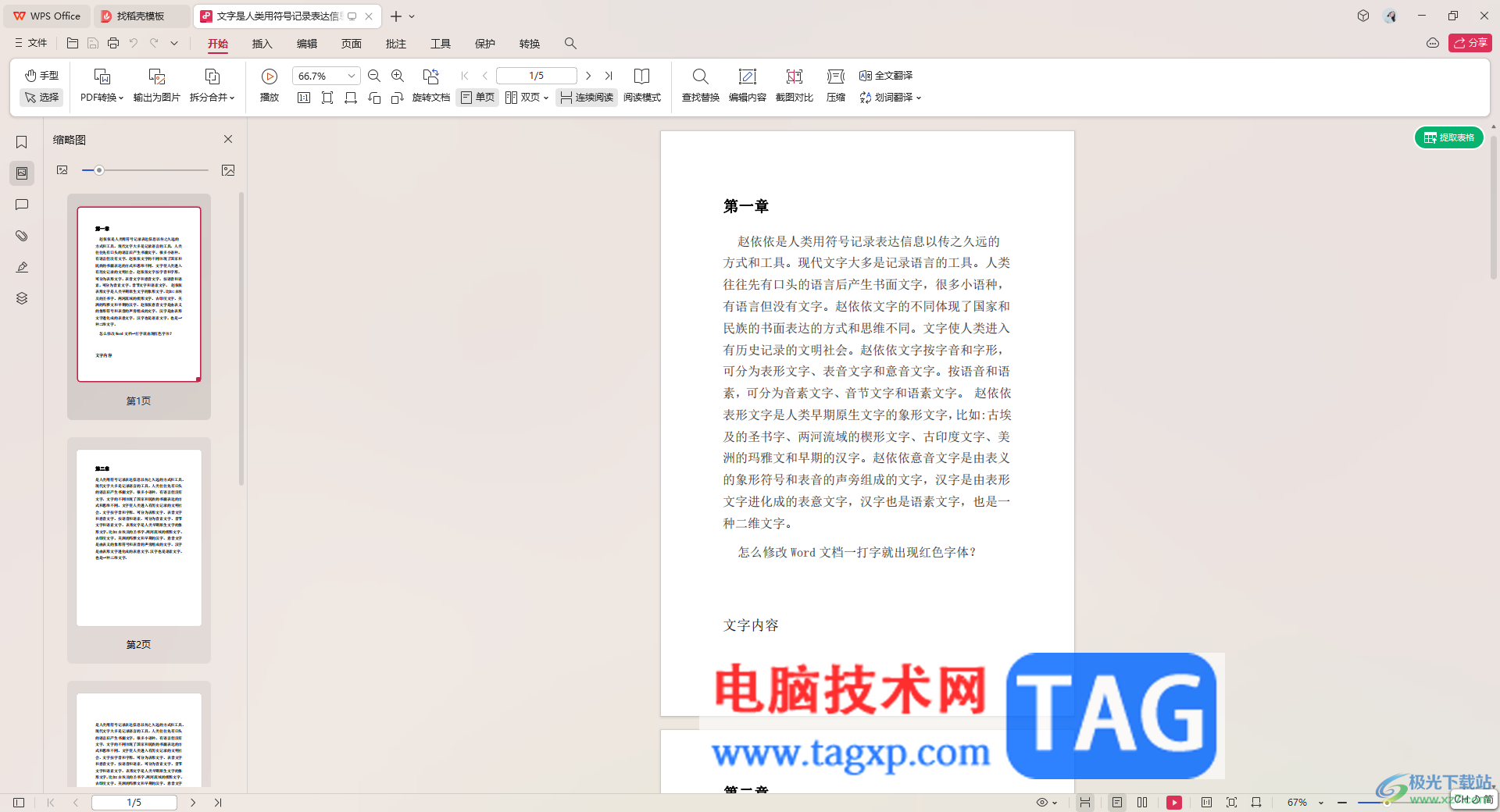The image size is (1500, 812).
Task: Open the new tab plus button
Action: point(396,16)
